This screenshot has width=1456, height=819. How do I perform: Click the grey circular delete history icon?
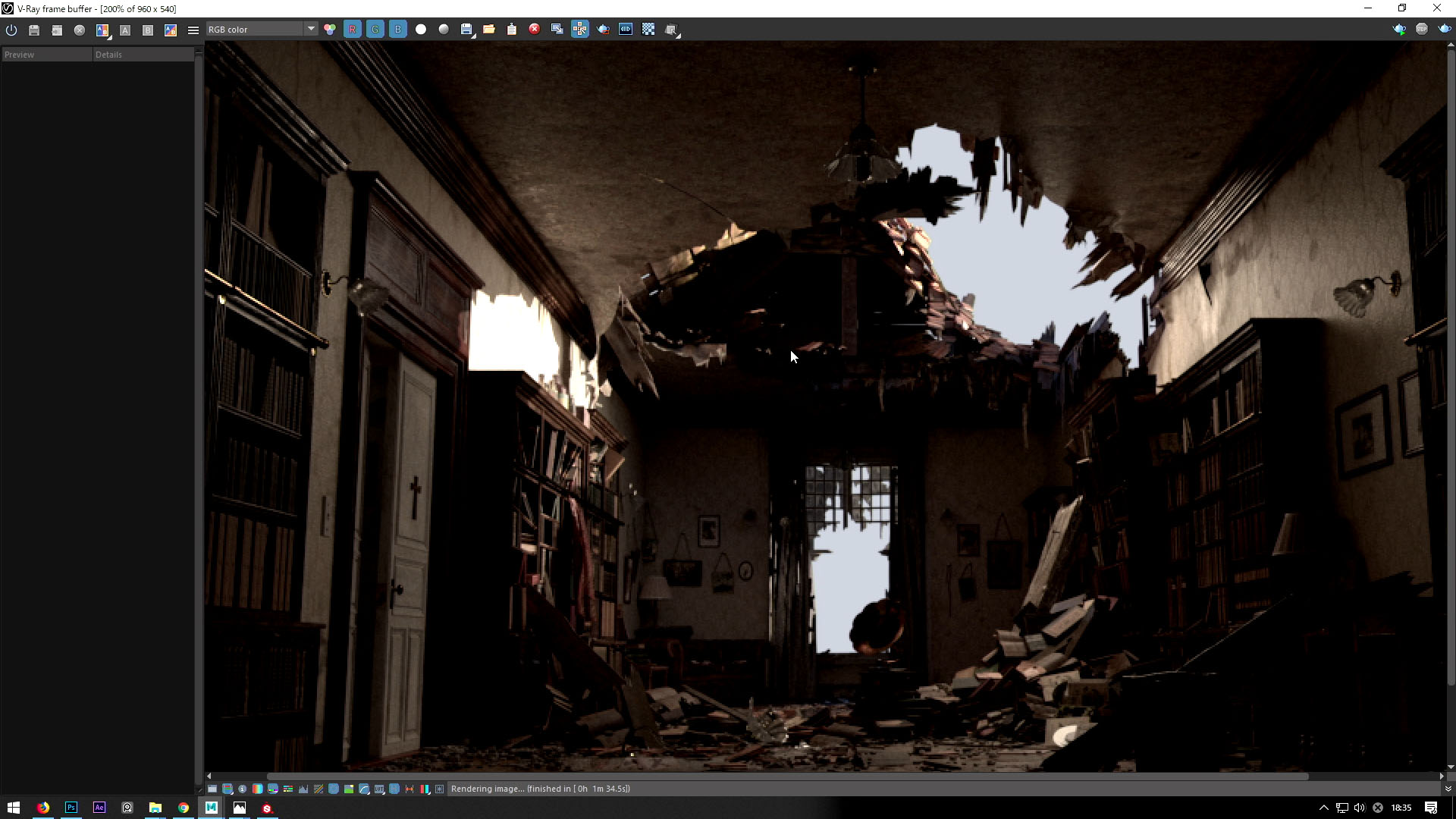pyautogui.click(x=80, y=30)
